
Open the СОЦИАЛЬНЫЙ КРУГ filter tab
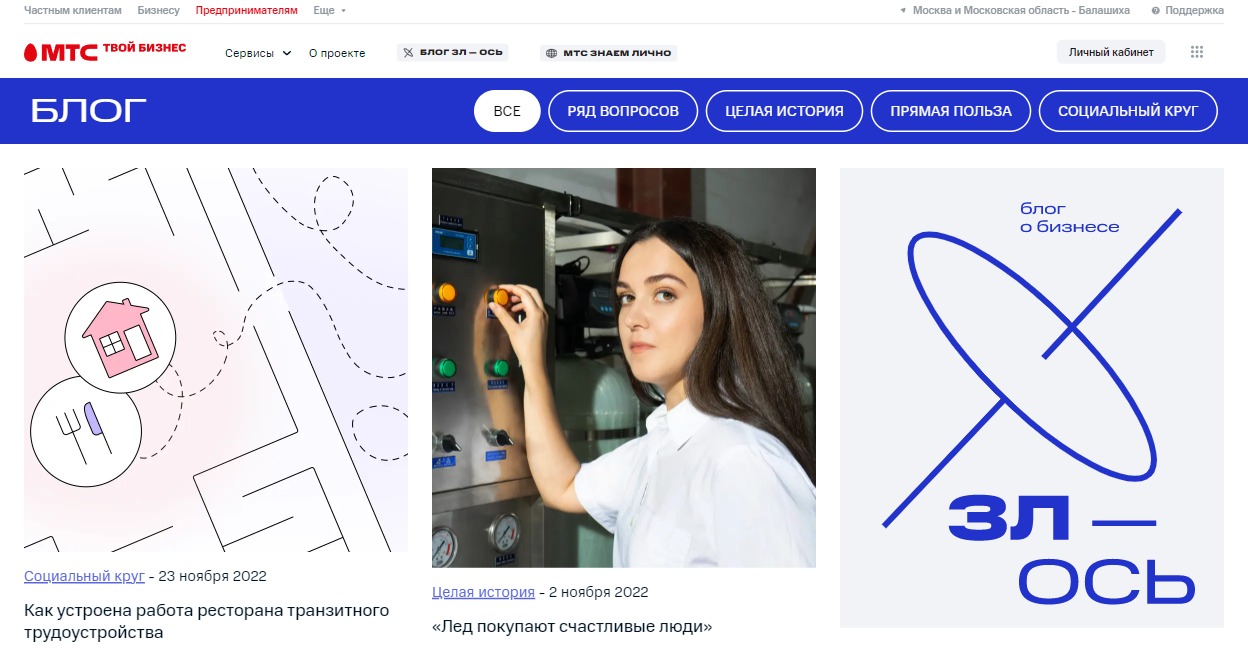(1128, 111)
